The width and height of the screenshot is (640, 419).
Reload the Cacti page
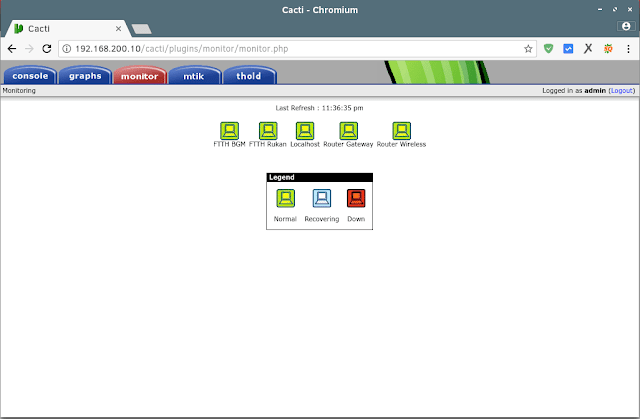[x=47, y=49]
